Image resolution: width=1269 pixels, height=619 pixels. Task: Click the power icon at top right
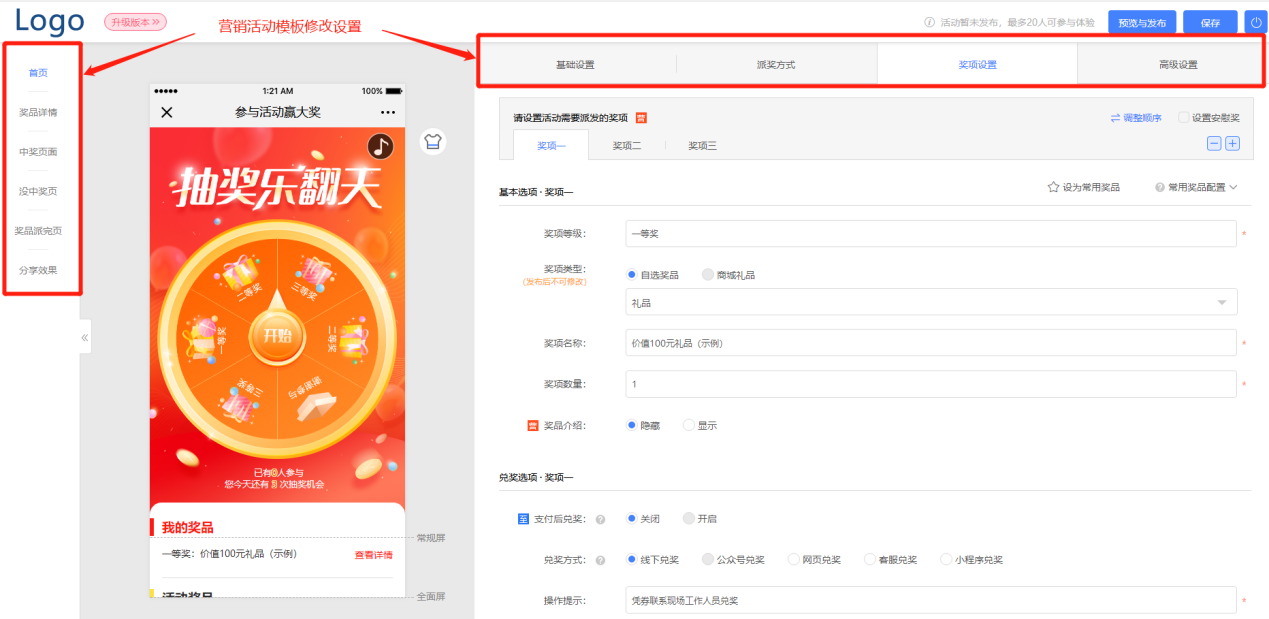tap(1256, 21)
